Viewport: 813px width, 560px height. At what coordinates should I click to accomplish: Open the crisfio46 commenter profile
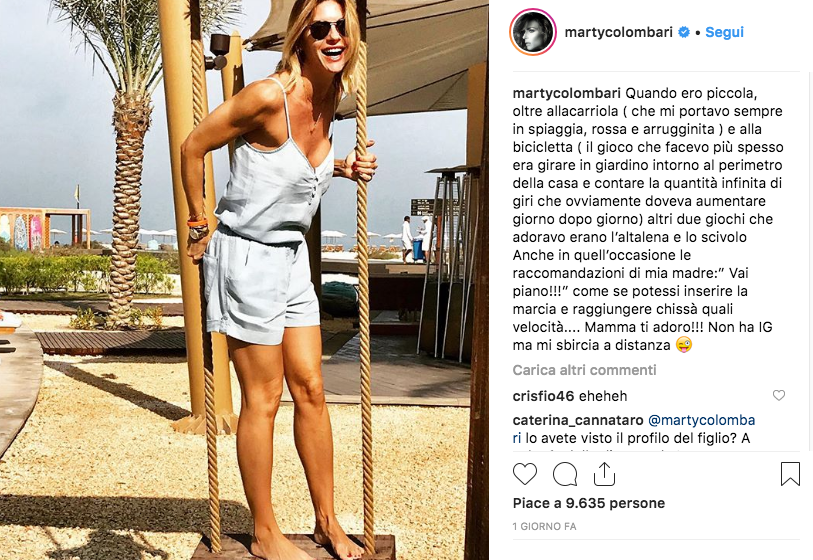click(x=543, y=396)
